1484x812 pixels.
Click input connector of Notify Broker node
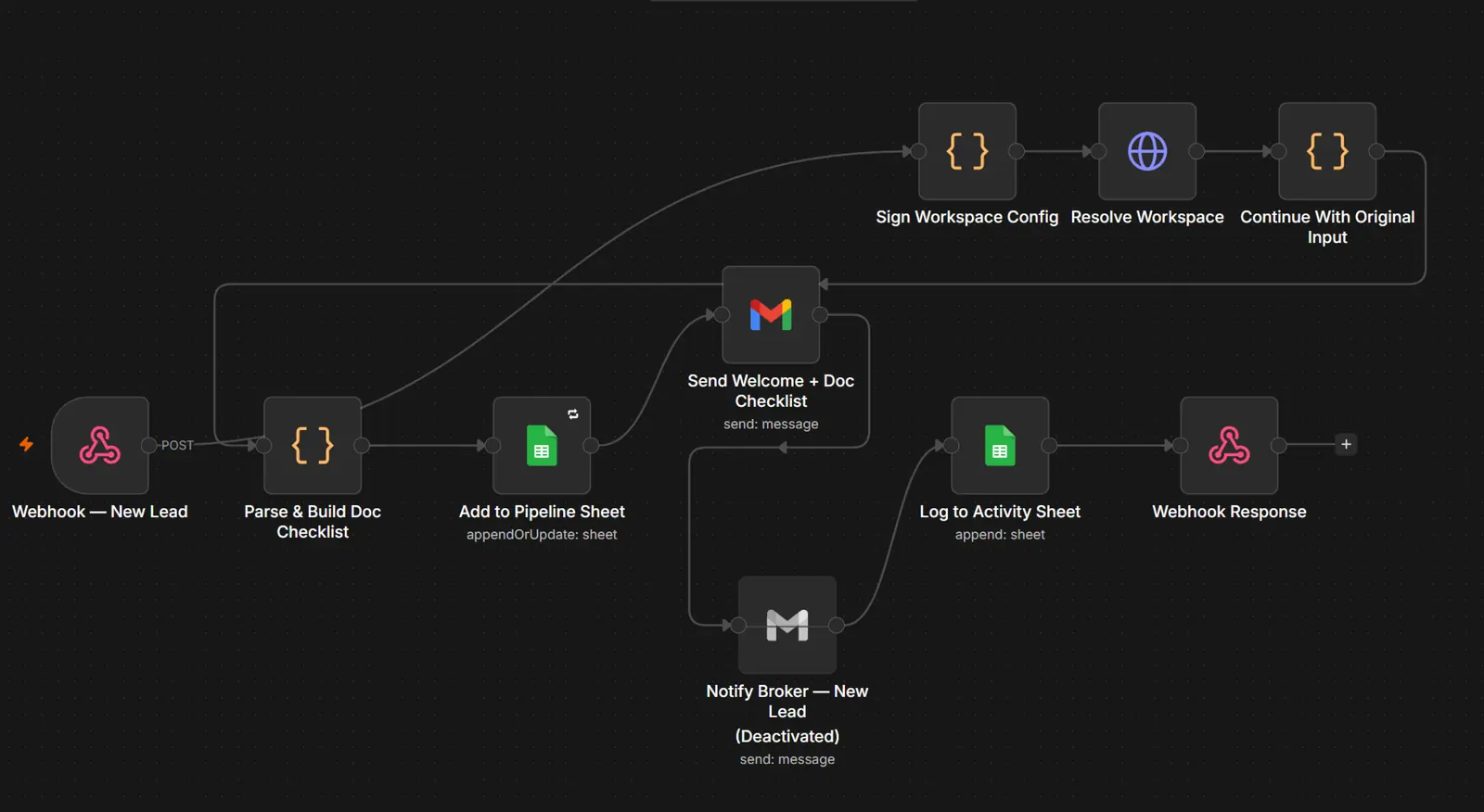(x=738, y=625)
